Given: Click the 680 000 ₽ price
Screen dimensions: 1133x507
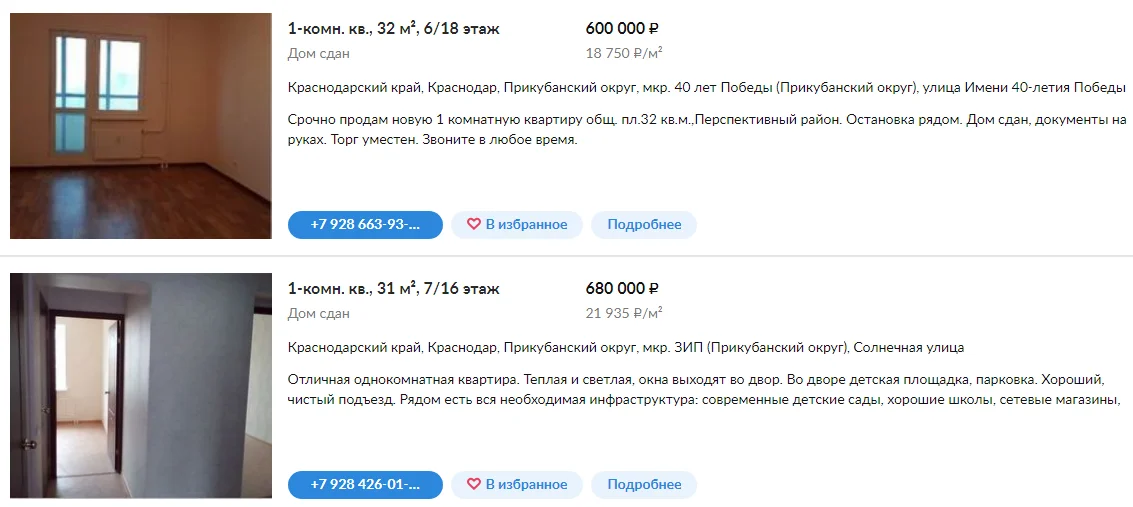Looking at the screenshot, I should (622, 289).
